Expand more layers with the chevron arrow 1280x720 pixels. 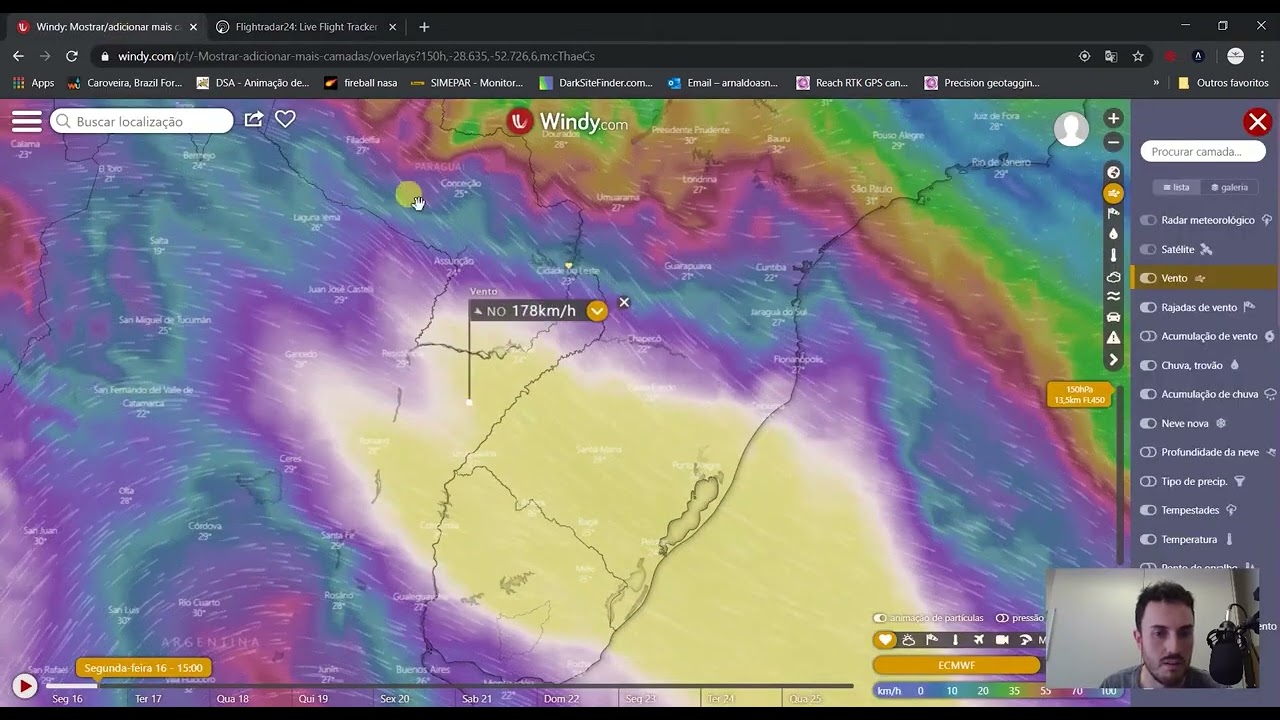click(x=1113, y=359)
